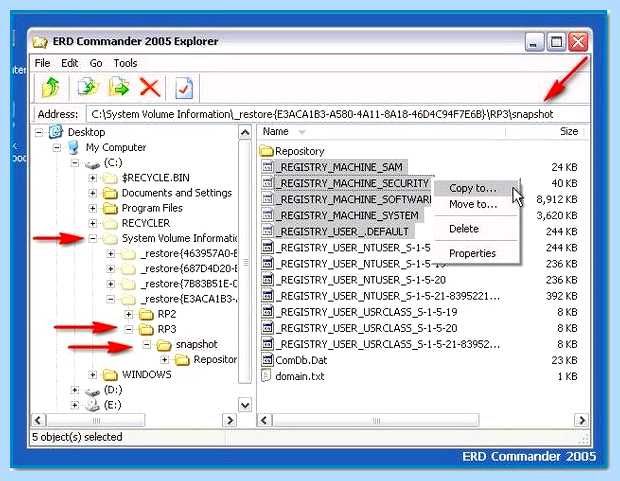Click the _REGISTRY_MACHINE_SAM file icon
The width and height of the screenshot is (620, 481).
click(268, 167)
